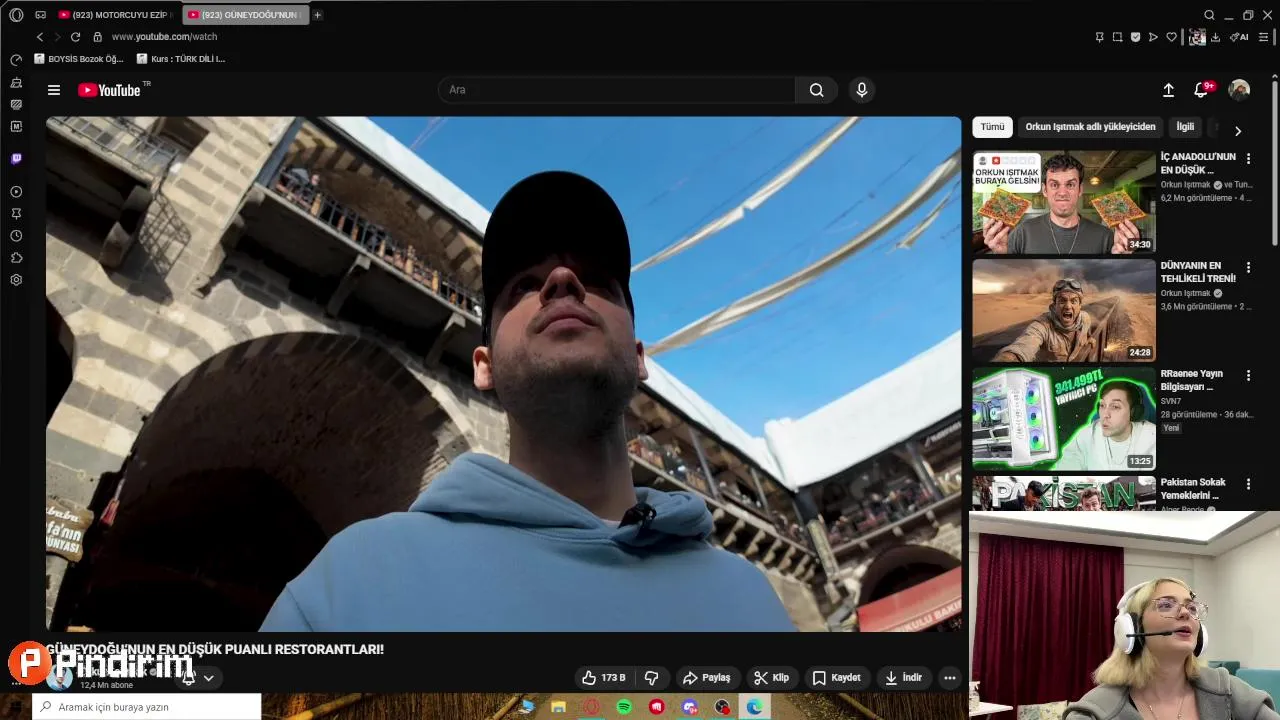Open the settings gear in Opera sidebar
Screen dimensions: 1280x720
tap(16, 280)
